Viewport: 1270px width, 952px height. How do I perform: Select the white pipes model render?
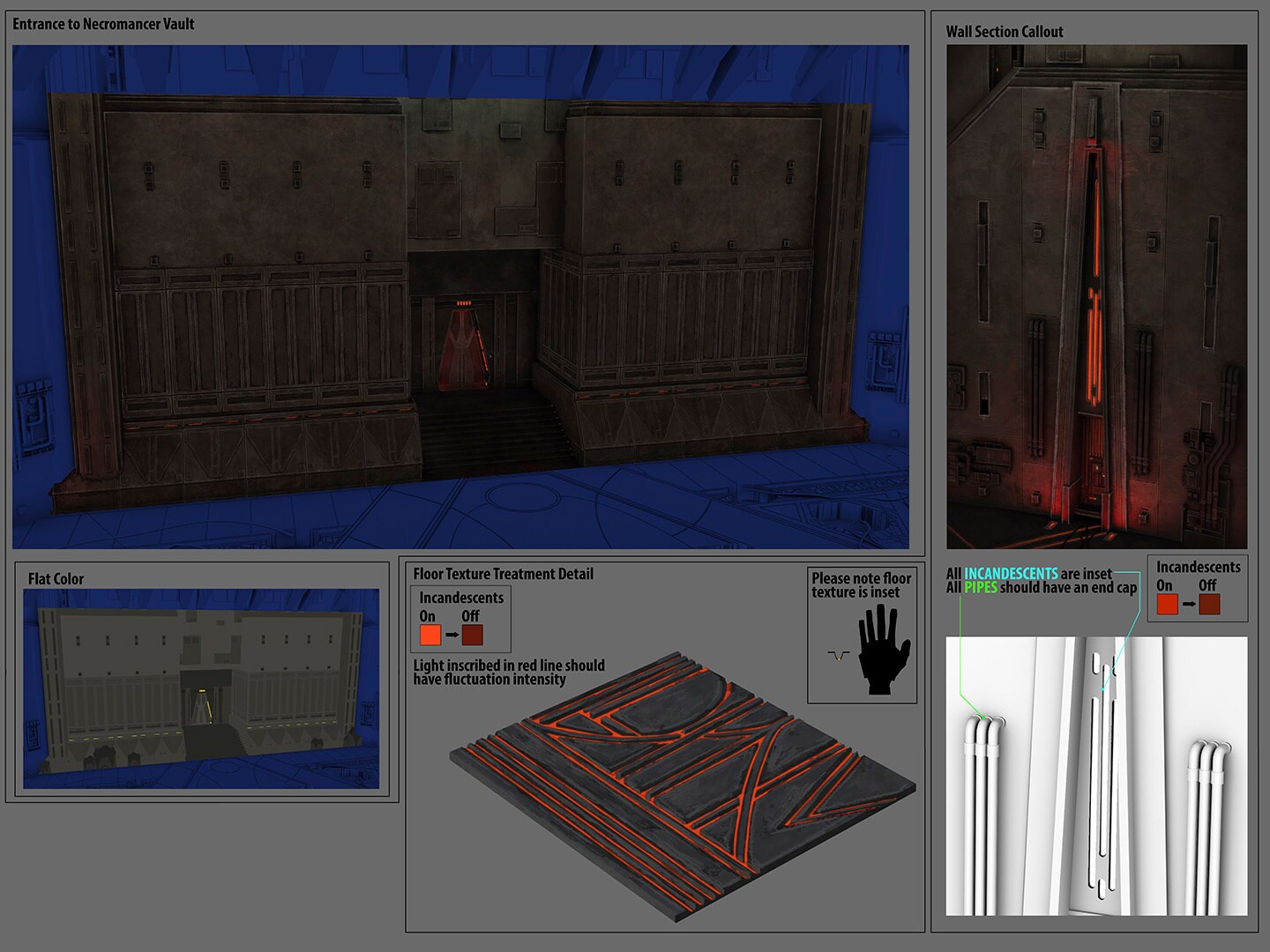coord(1096,776)
